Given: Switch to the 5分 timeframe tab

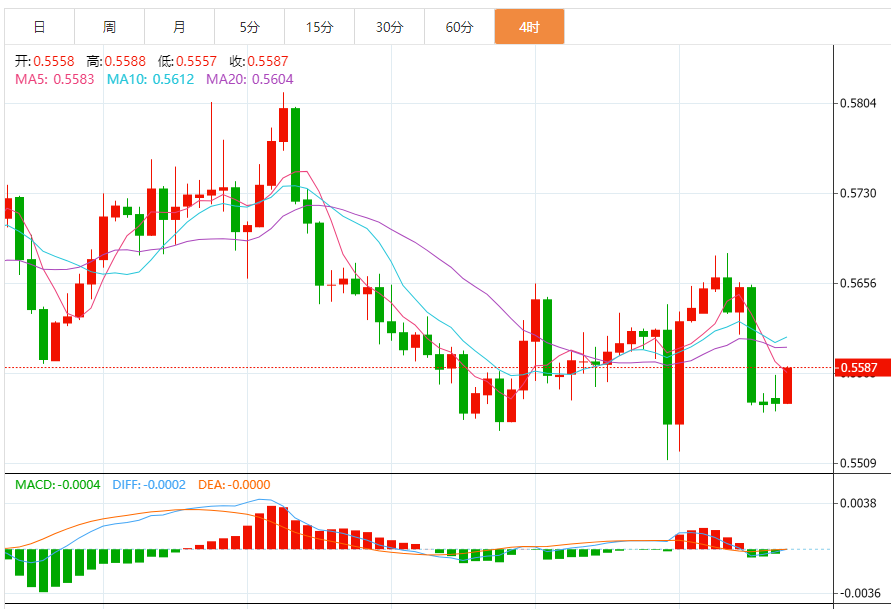Looking at the screenshot, I should (x=249, y=27).
